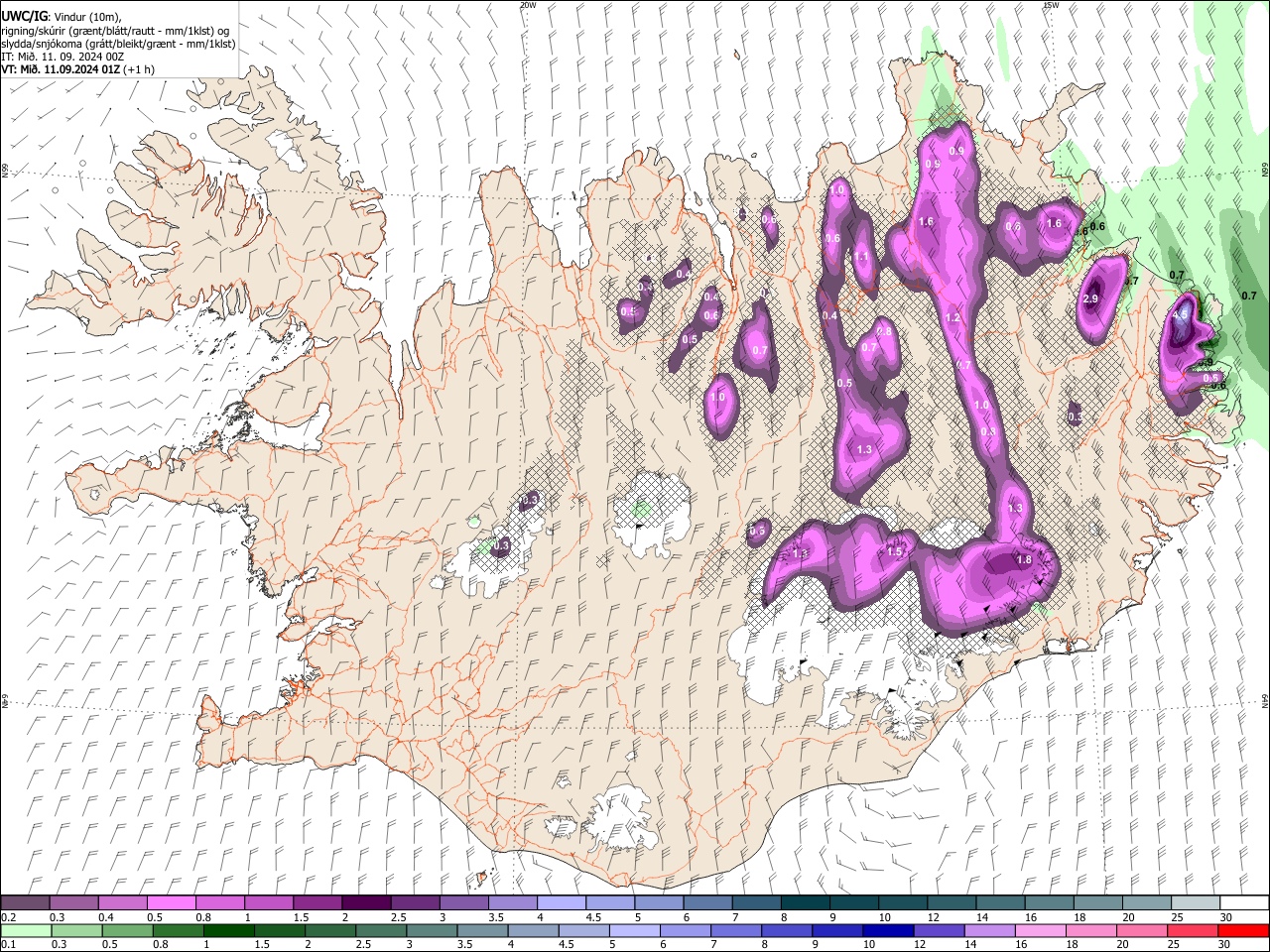The width and height of the screenshot is (1270, 952).
Task: Click the 20W longitude label at the top
Action: point(528,5)
